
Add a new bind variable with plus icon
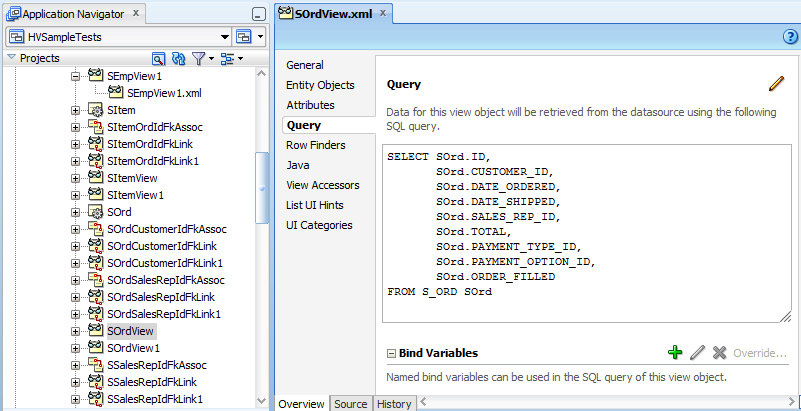675,352
